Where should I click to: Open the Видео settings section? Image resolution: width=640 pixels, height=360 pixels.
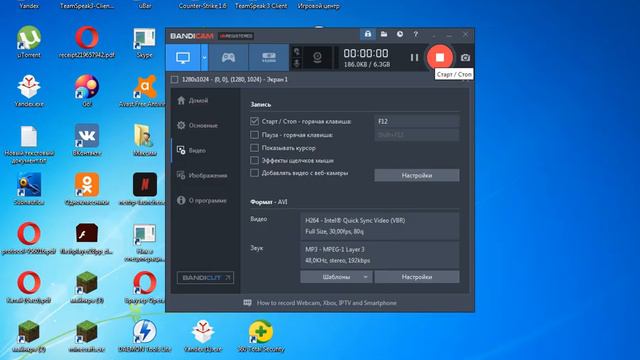191,150
